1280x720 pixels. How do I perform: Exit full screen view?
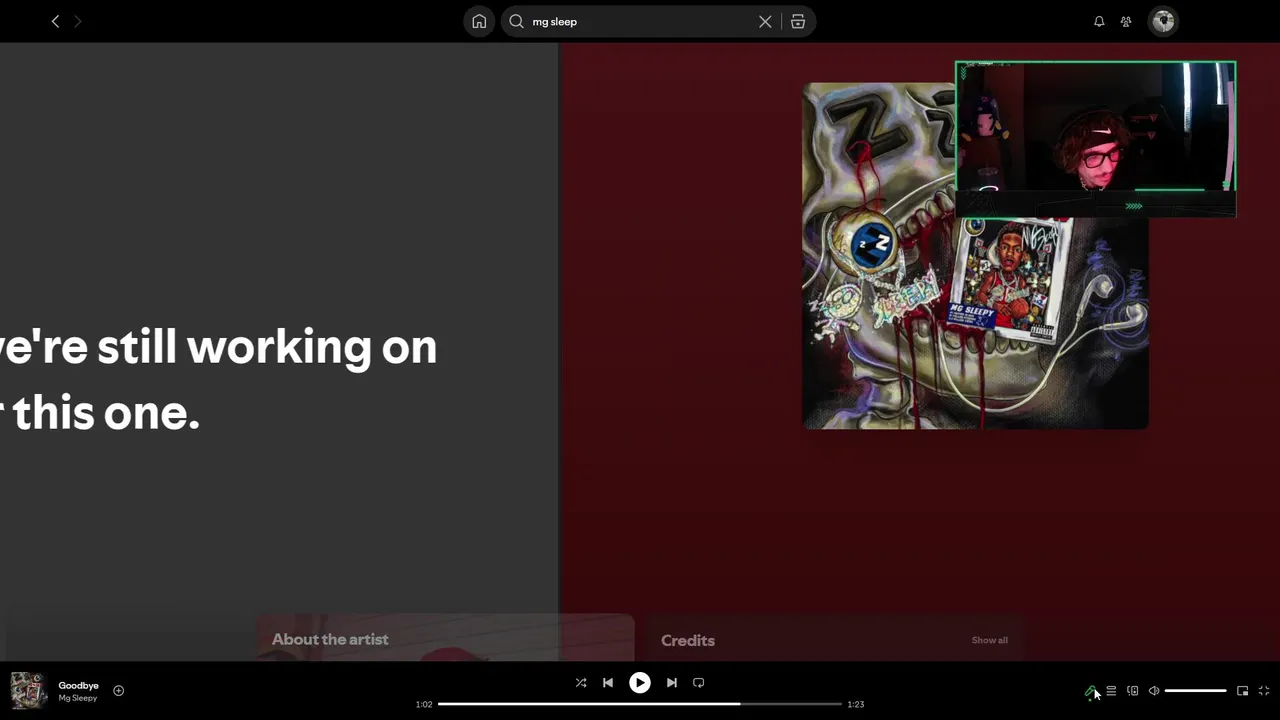1264,691
